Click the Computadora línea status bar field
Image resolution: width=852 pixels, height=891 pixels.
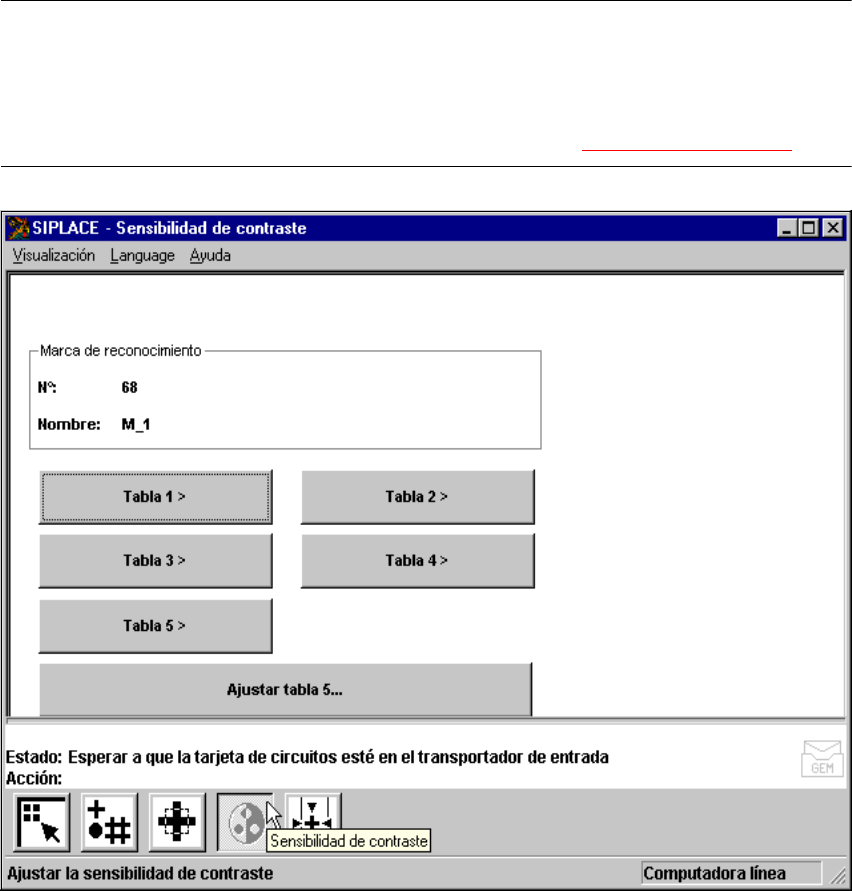[731, 873]
